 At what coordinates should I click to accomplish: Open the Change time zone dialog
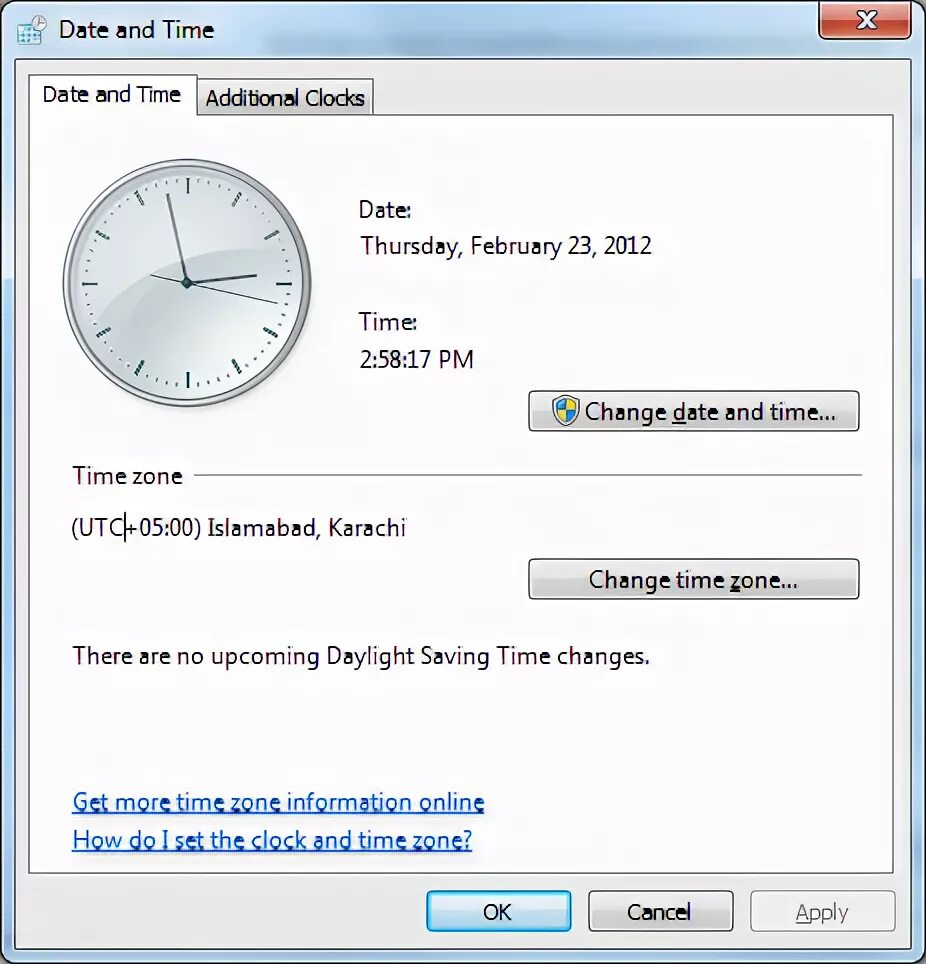(694, 579)
